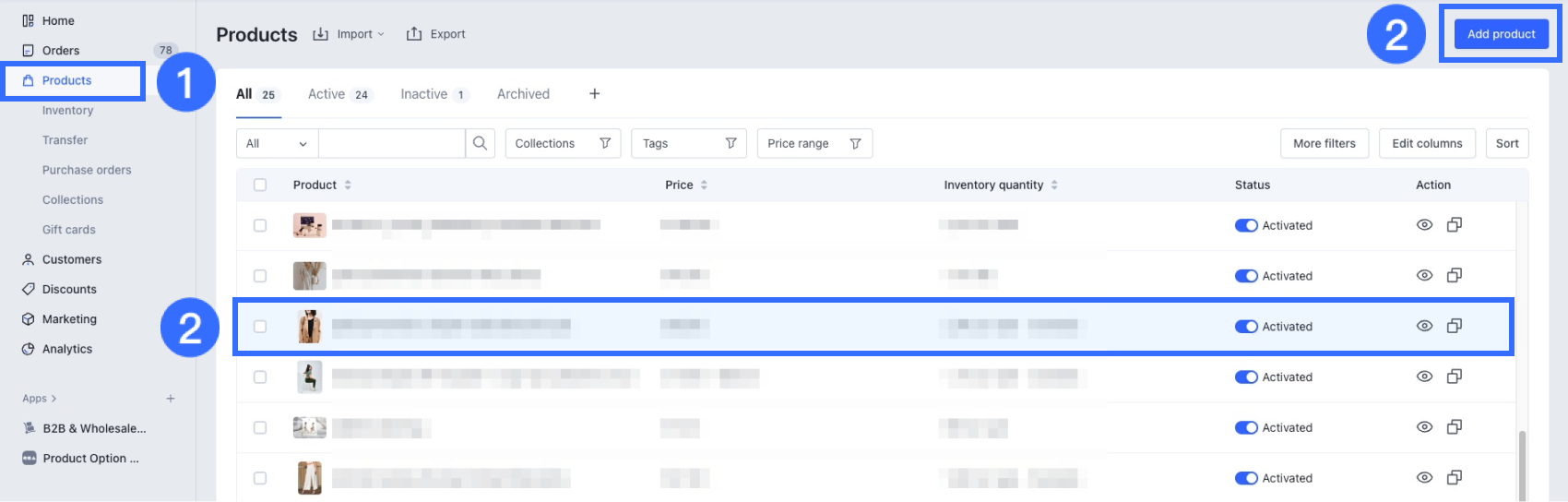Open B2B & Wholesale app icon
The height and width of the screenshot is (502, 1568).
point(29,428)
